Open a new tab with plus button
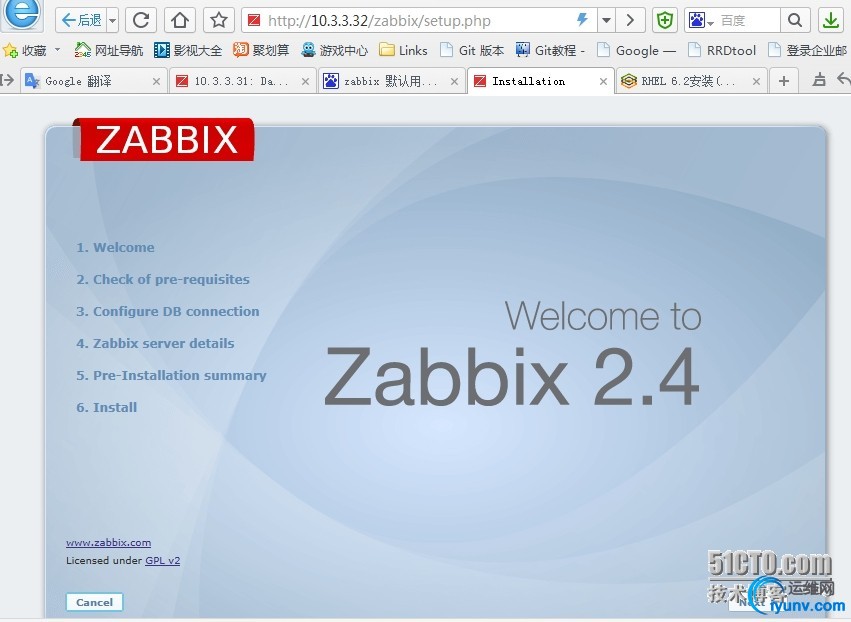 [784, 81]
